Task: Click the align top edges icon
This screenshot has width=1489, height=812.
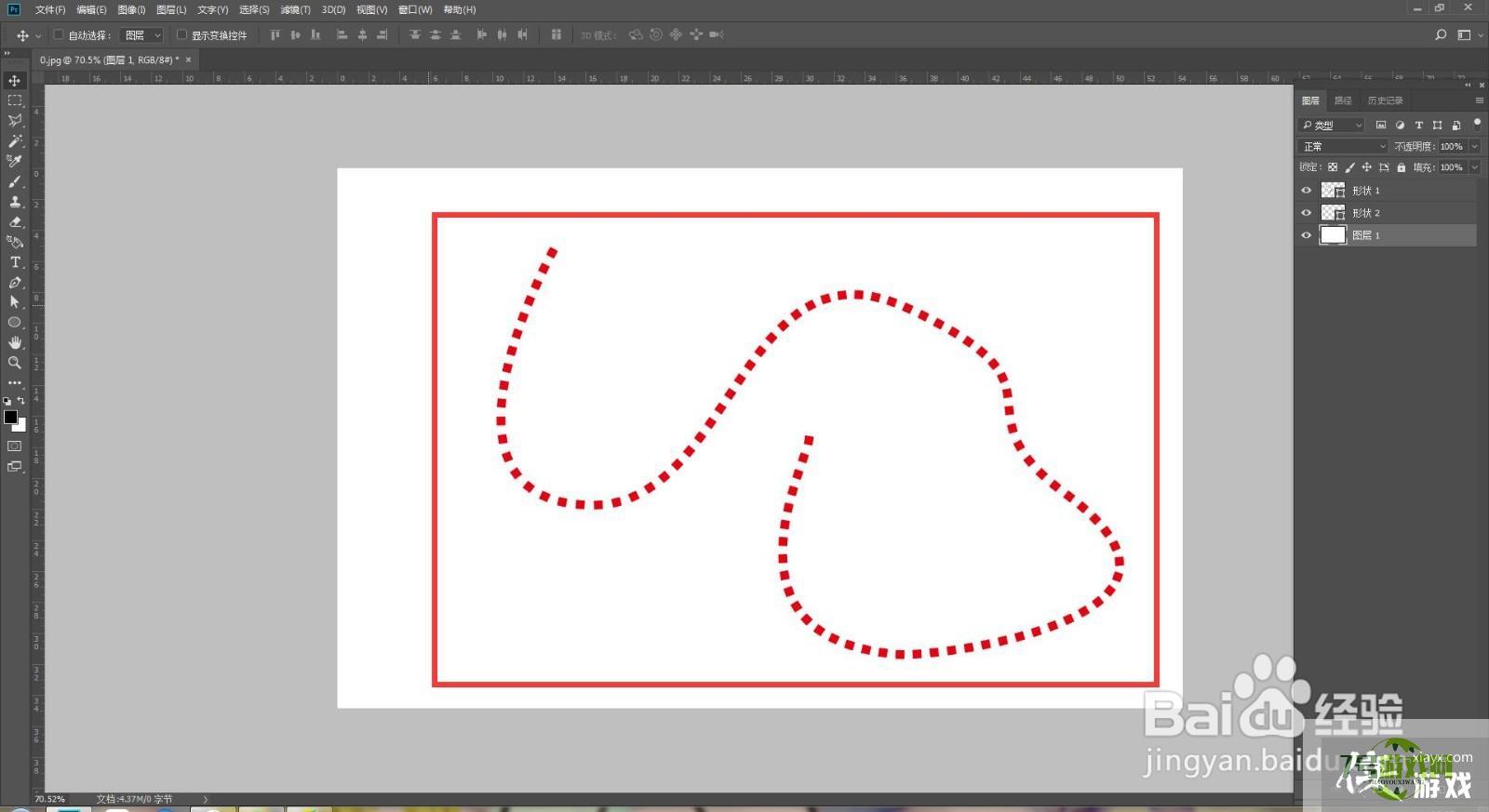Action: point(275,34)
